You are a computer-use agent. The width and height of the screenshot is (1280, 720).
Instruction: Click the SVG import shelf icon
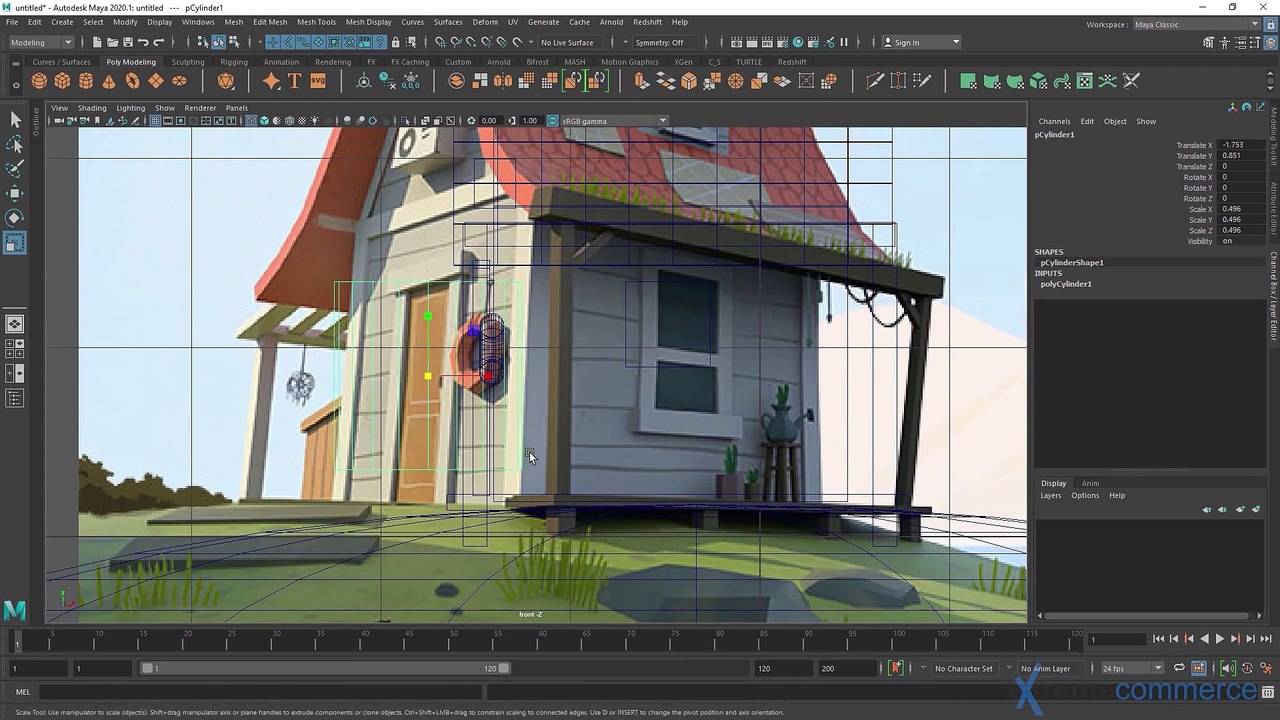pos(318,81)
